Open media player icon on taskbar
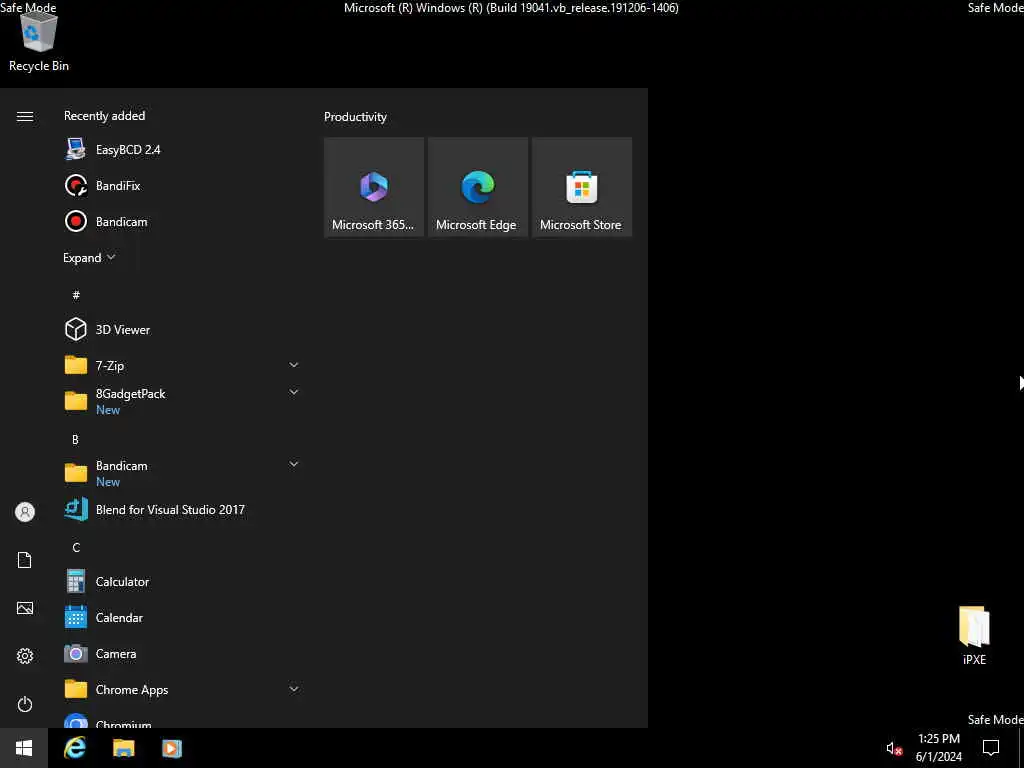 click(x=172, y=748)
